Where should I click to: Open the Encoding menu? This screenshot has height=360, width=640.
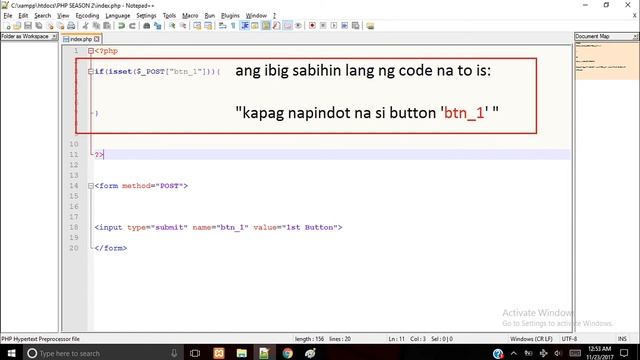(87, 16)
